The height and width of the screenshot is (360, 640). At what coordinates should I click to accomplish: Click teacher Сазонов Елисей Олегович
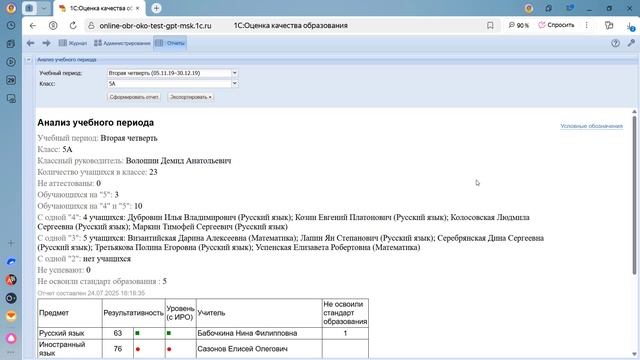242,349
